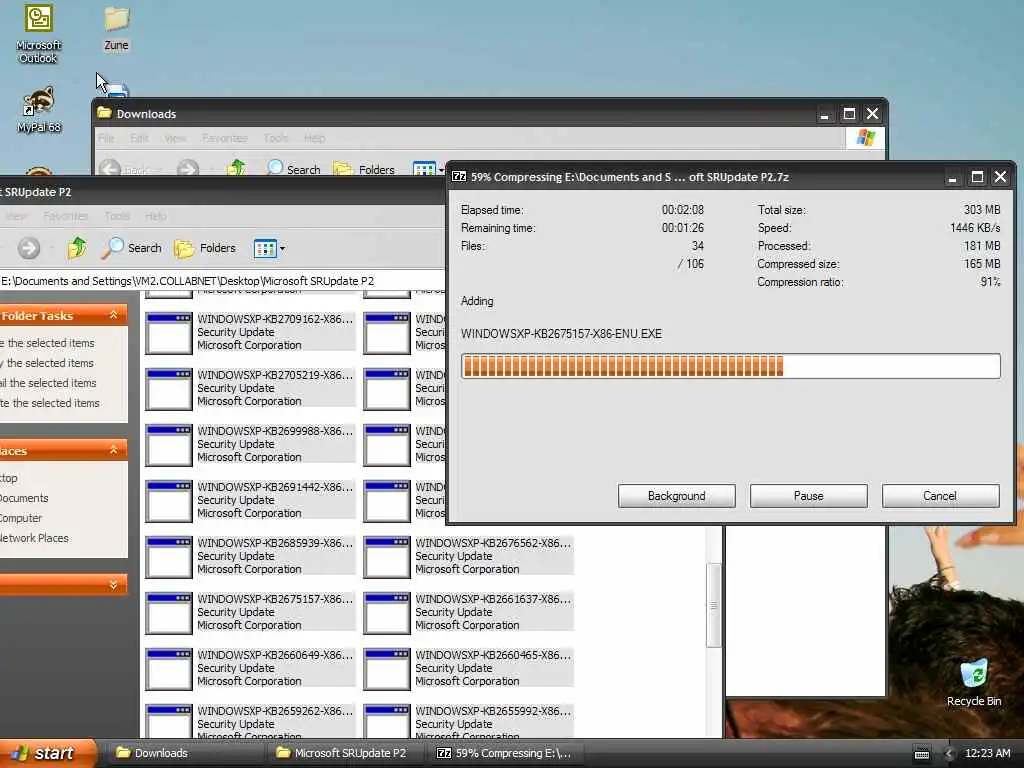Viewport: 1024px width, 768px height.
Task: Select WINDOWSXP-KB2699988-X86 file icon
Action: [168, 445]
